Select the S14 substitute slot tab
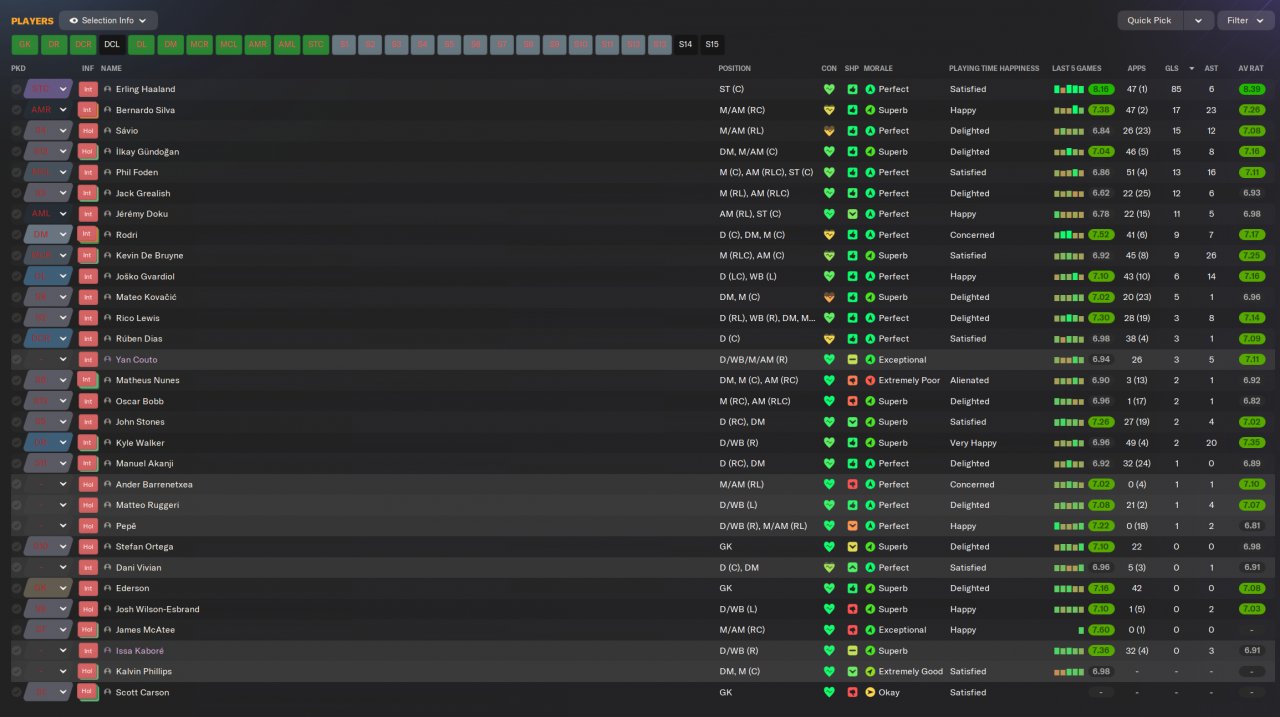This screenshot has height=717, width=1280. click(685, 44)
